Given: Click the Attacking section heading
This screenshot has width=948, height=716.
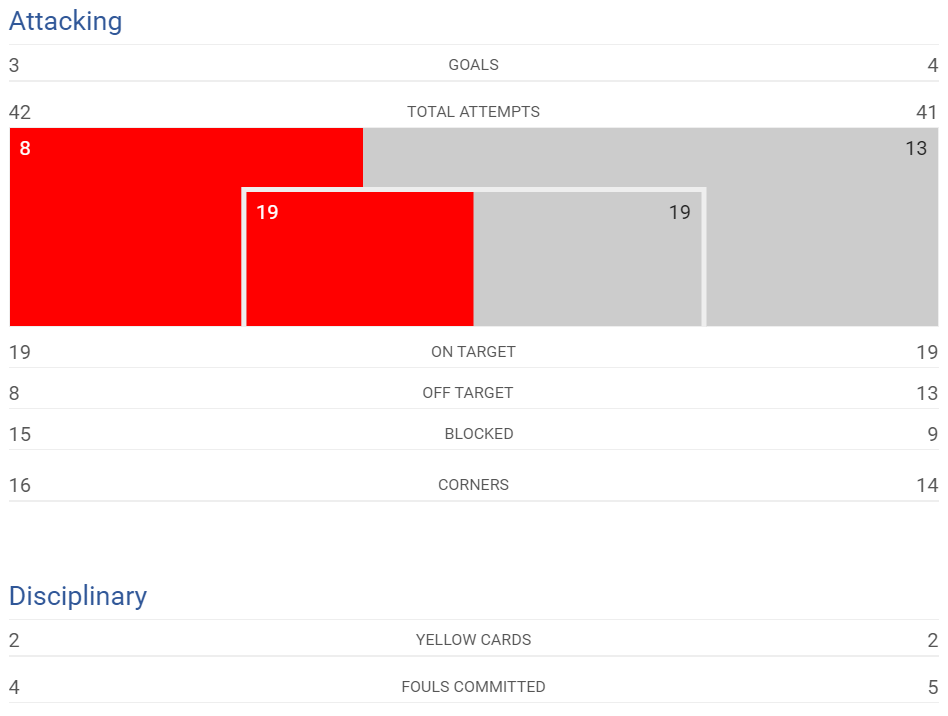Looking at the screenshot, I should pos(65,21).
